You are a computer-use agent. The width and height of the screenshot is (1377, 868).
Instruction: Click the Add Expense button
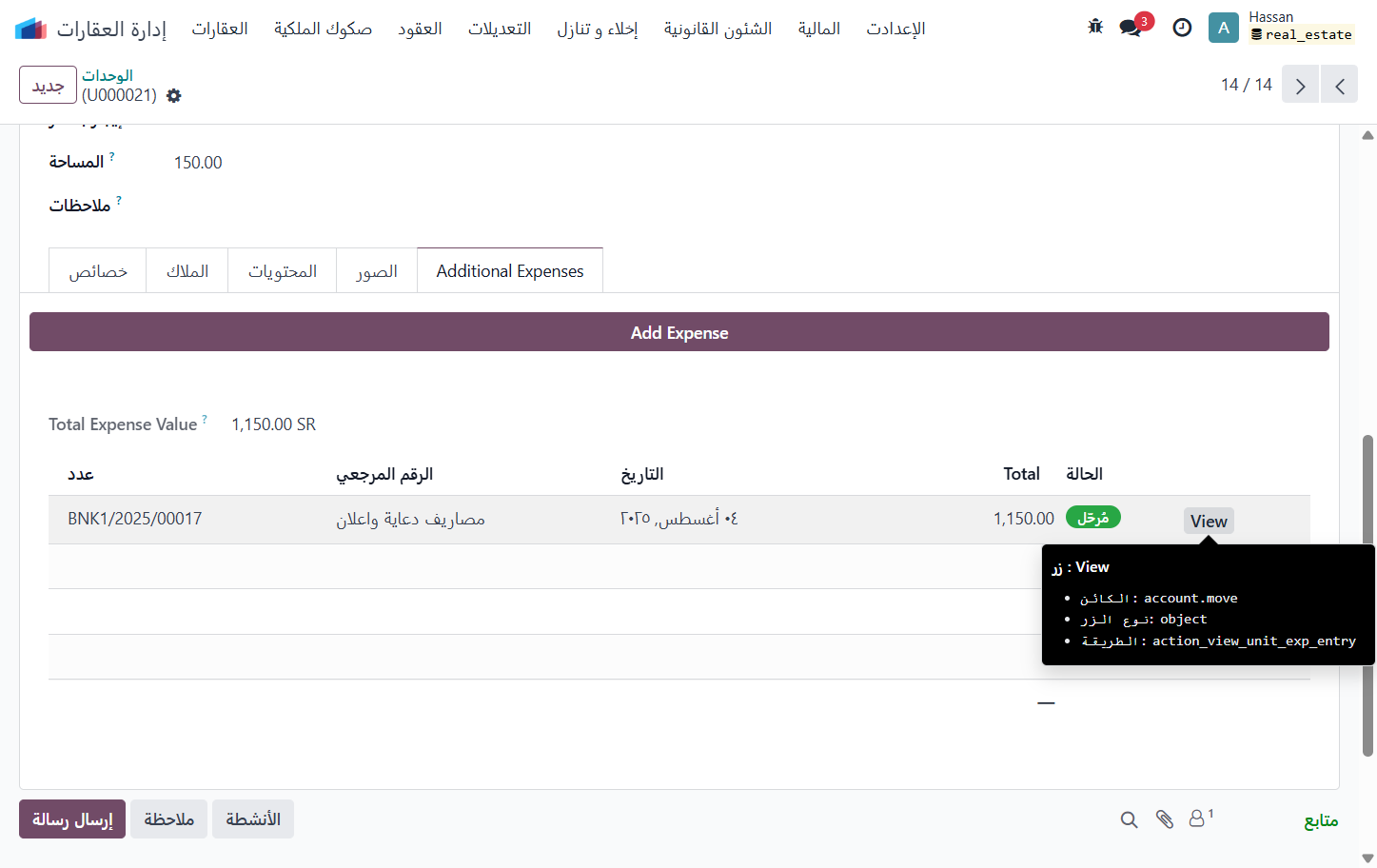pyautogui.click(x=679, y=332)
